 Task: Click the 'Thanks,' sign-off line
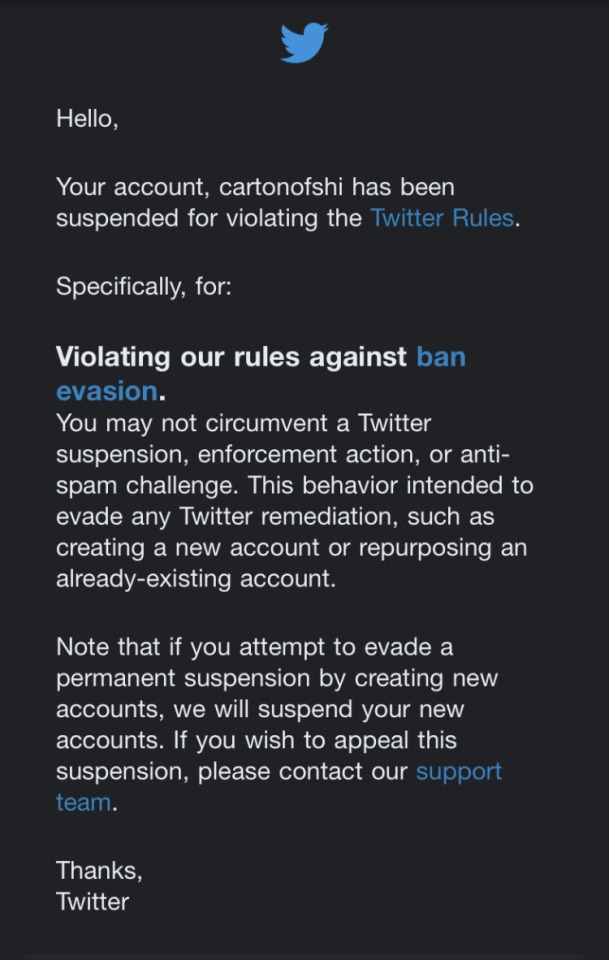(99, 871)
